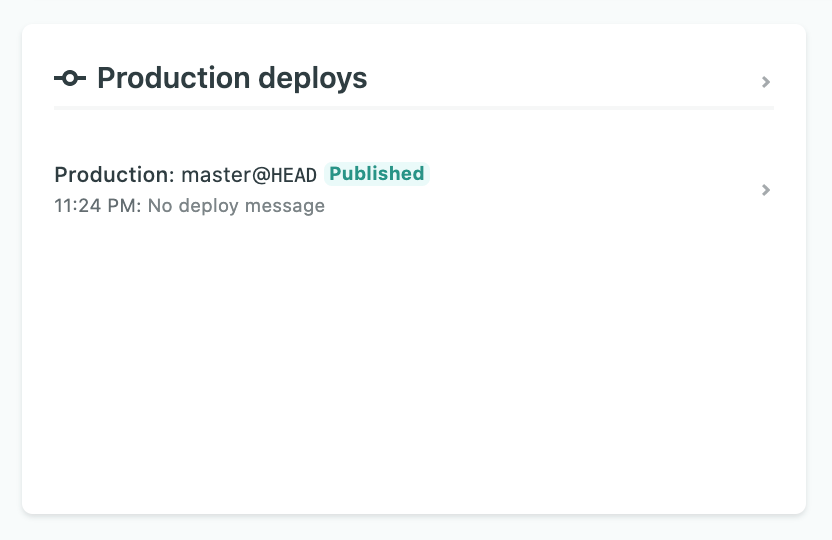Click the bold Production: label in deploy row
Screen dimensions: 832x540
(114, 175)
